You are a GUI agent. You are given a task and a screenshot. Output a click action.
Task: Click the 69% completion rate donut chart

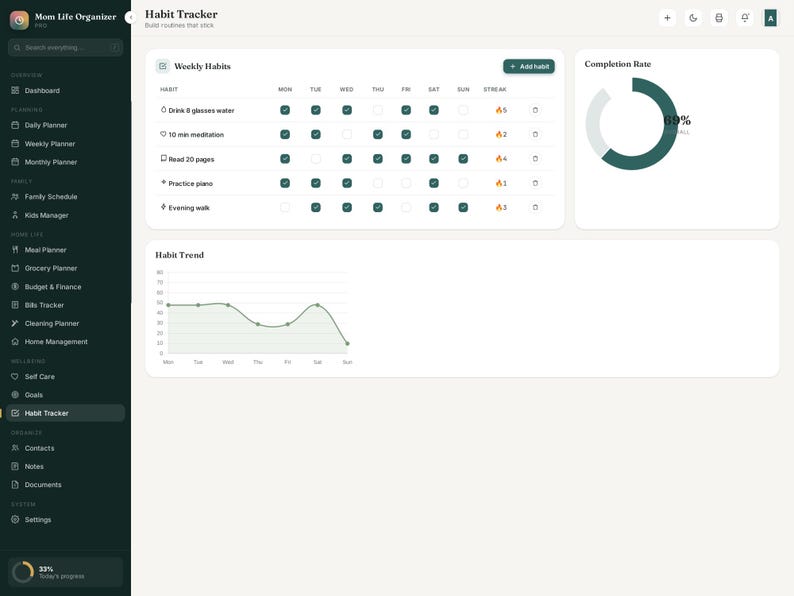pyautogui.click(x=632, y=124)
